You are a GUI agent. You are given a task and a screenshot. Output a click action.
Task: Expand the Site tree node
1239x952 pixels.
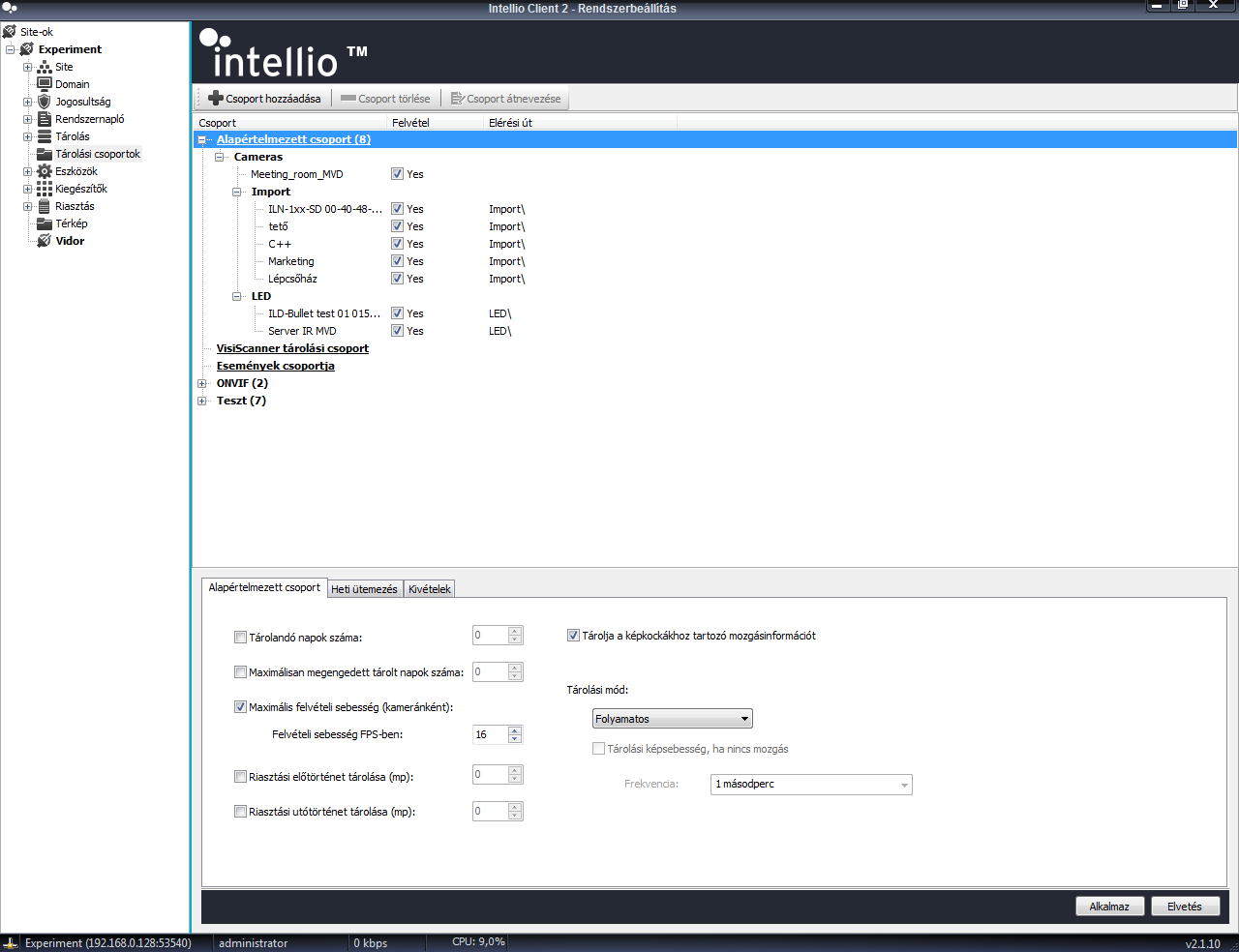(x=28, y=67)
